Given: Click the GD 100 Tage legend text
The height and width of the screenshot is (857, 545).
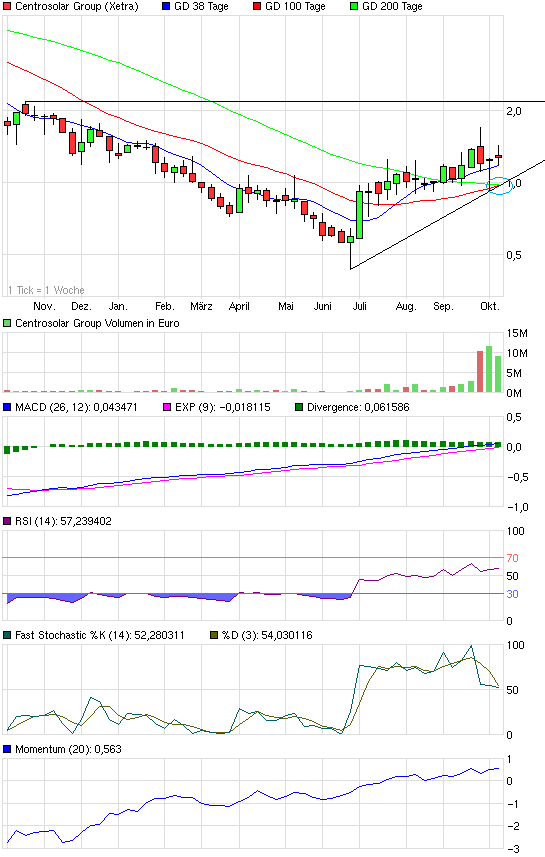Looking at the screenshot, I should [295, 7].
